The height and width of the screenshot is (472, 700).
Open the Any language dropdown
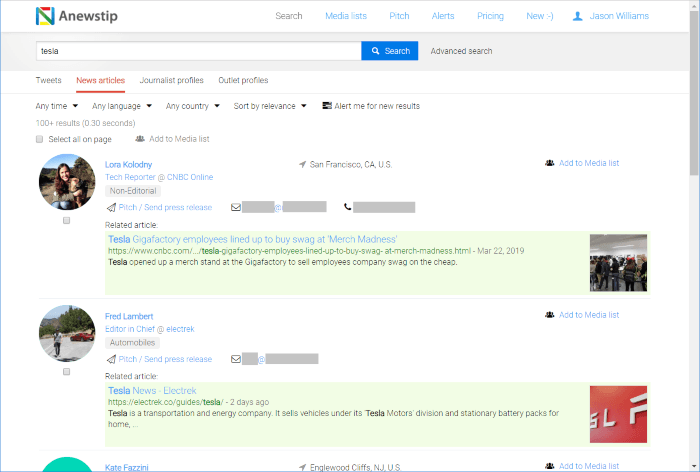(122, 106)
